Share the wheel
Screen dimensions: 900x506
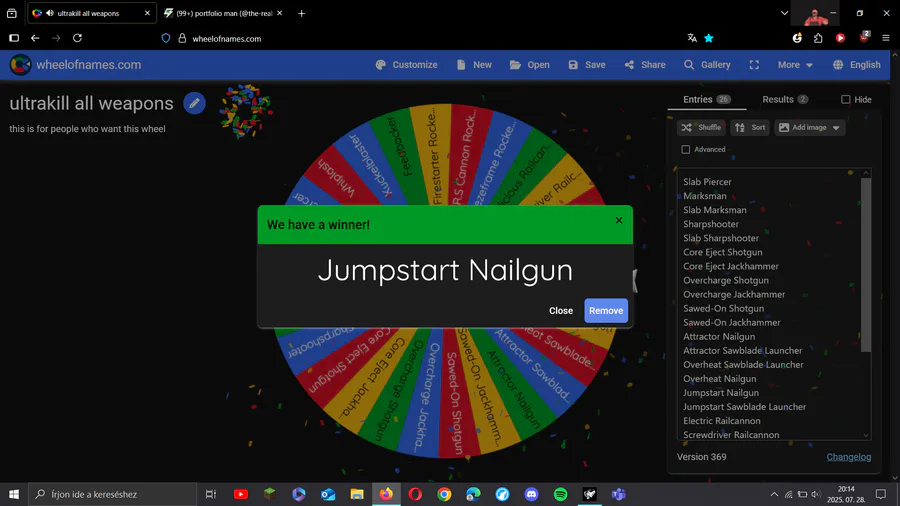tap(645, 65)
